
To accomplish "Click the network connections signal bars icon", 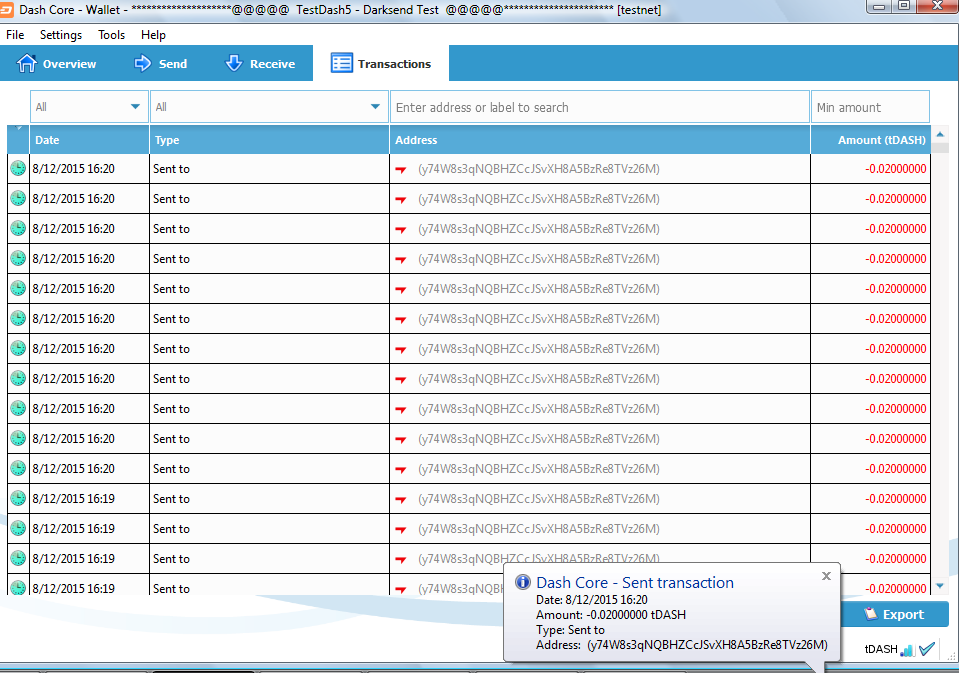I will [x=908, y=650].
